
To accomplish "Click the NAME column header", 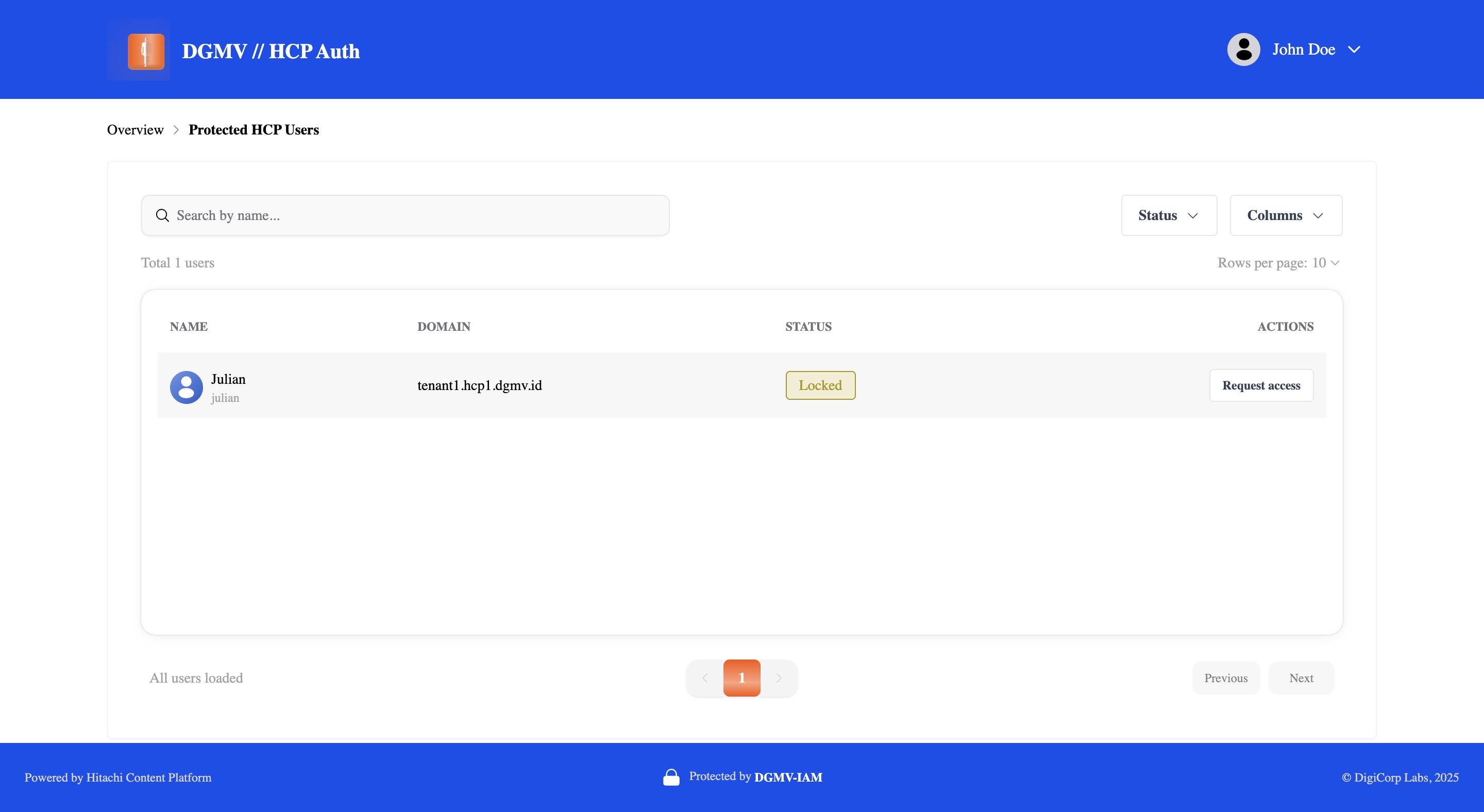I will pyautogui.click(x=189, y=327).
